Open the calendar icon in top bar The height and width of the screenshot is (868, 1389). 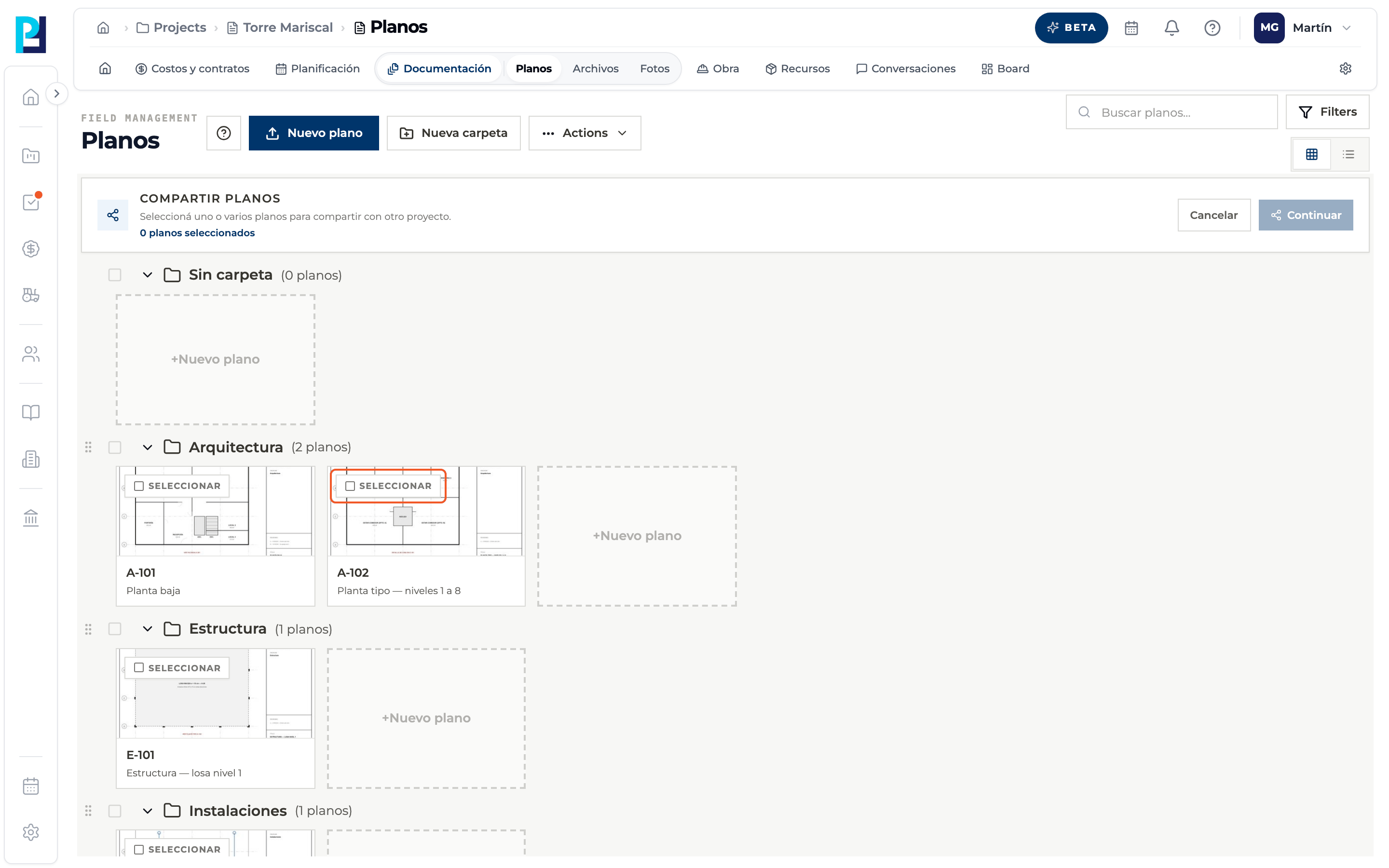(1131, 27)
